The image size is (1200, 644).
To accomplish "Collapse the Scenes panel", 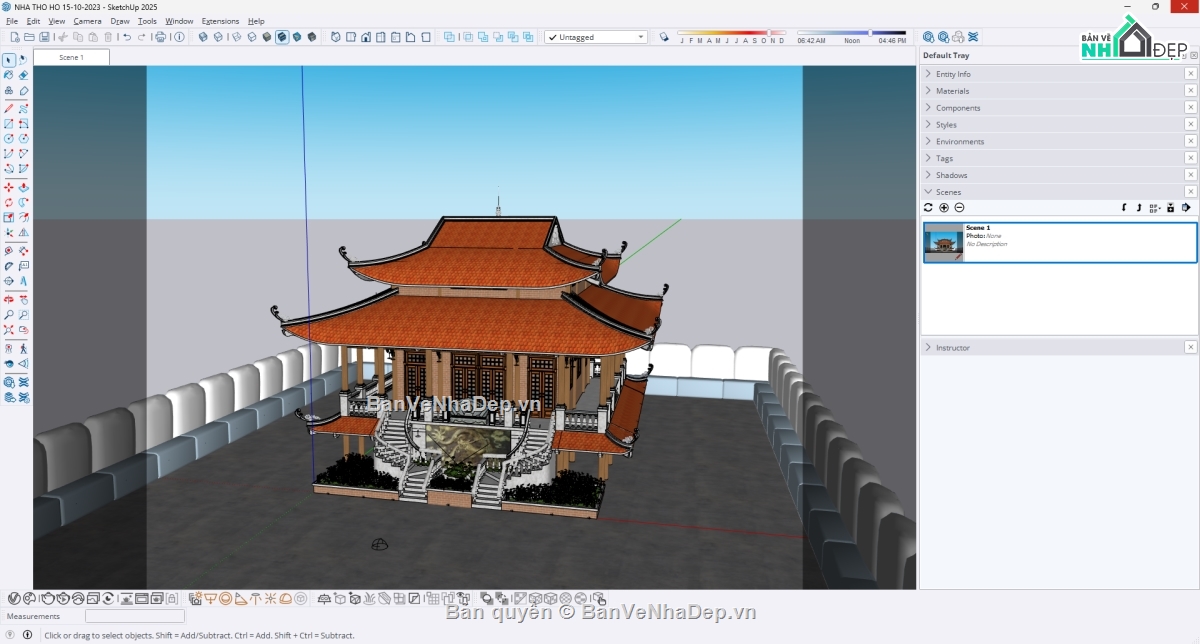I will (948, 192).
